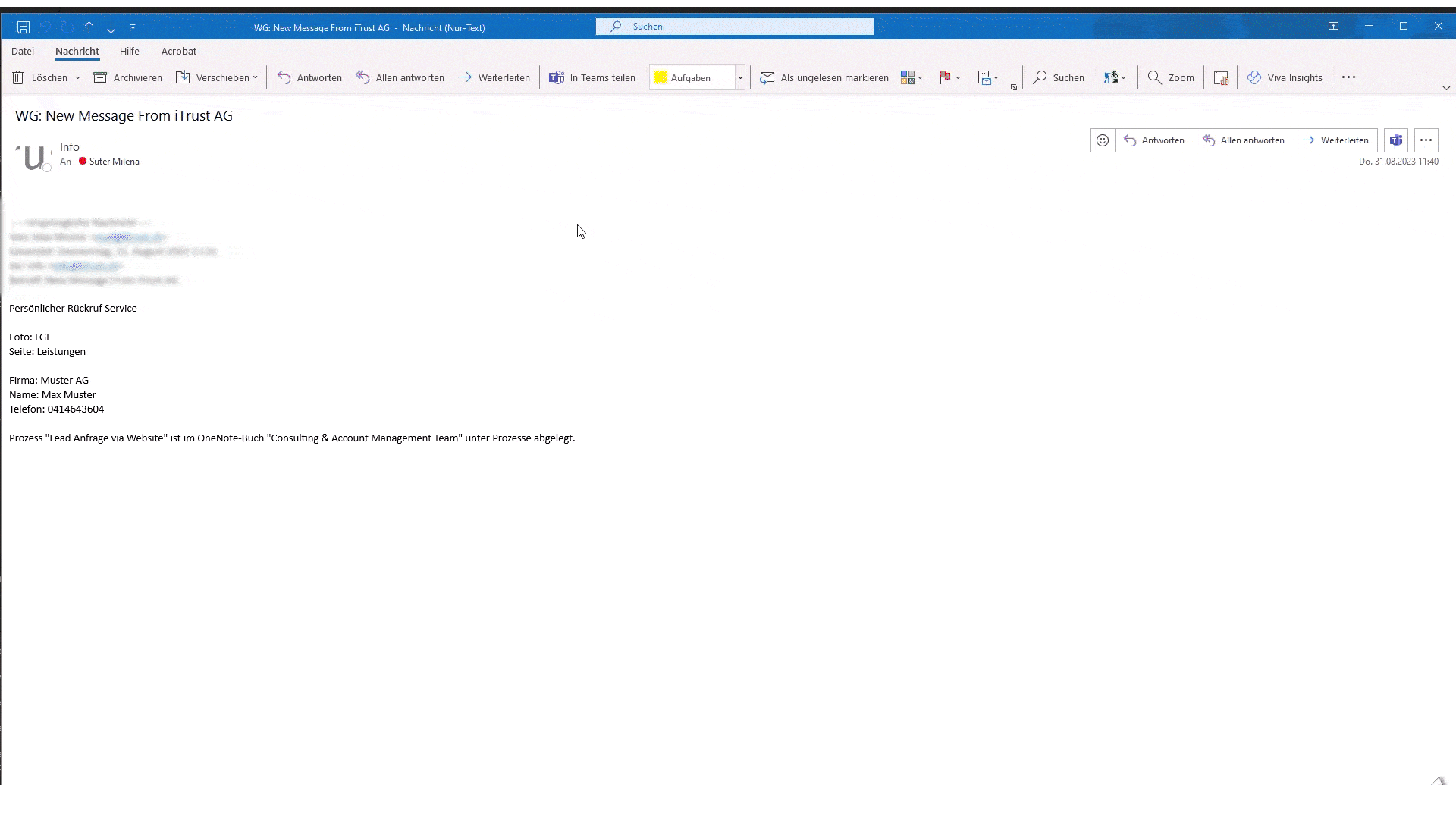1456x819 pixels.
Task: Reply via the header Antworten button
Action: tap(1154, 140)
